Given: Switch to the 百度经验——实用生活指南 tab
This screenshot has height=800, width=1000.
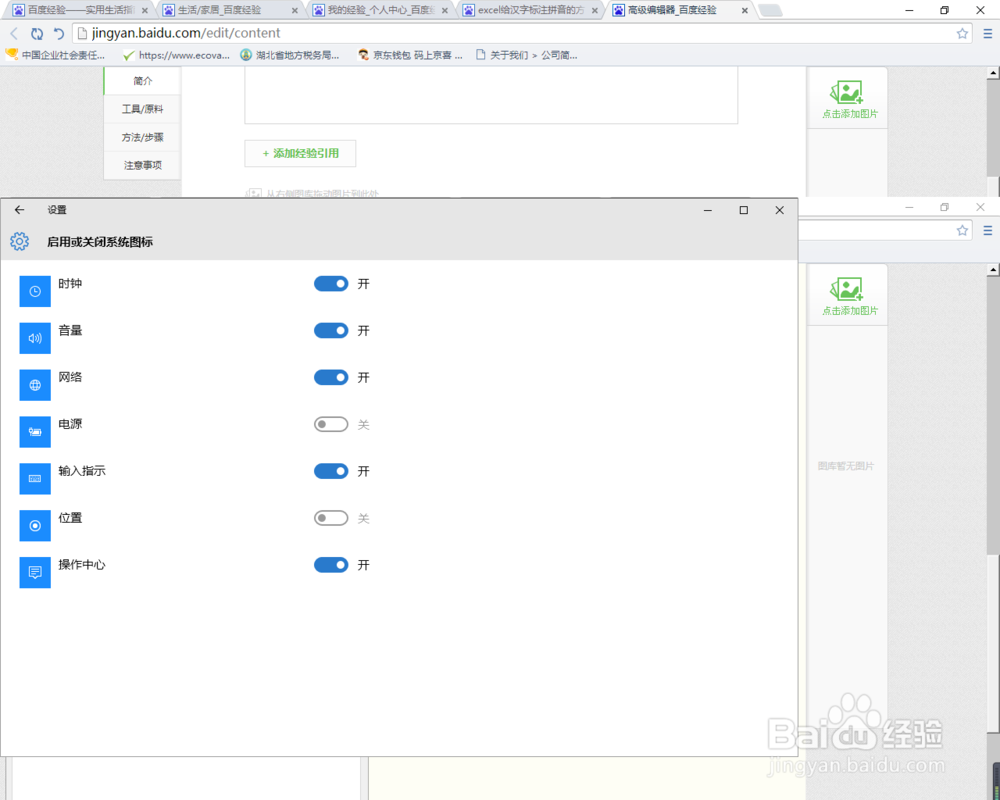Looking at the screenshot, I should pos(80,10).
